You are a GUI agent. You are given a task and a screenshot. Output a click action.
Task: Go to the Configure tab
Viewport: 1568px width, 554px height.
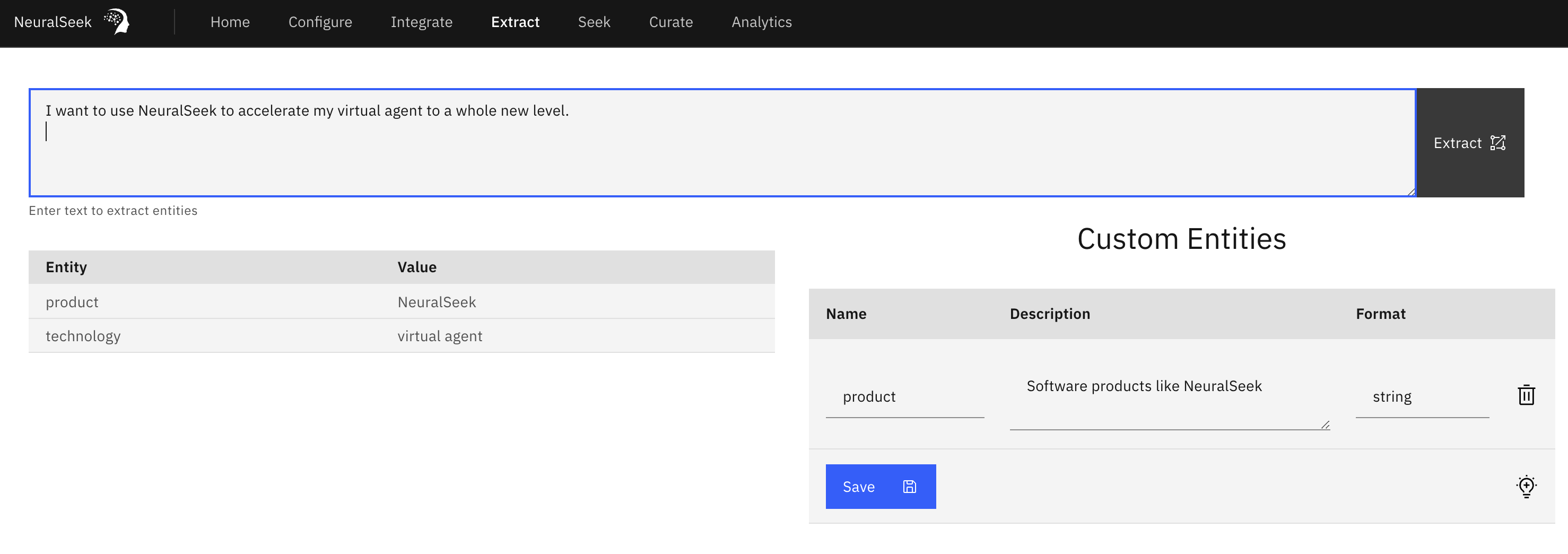click(320, 22)
